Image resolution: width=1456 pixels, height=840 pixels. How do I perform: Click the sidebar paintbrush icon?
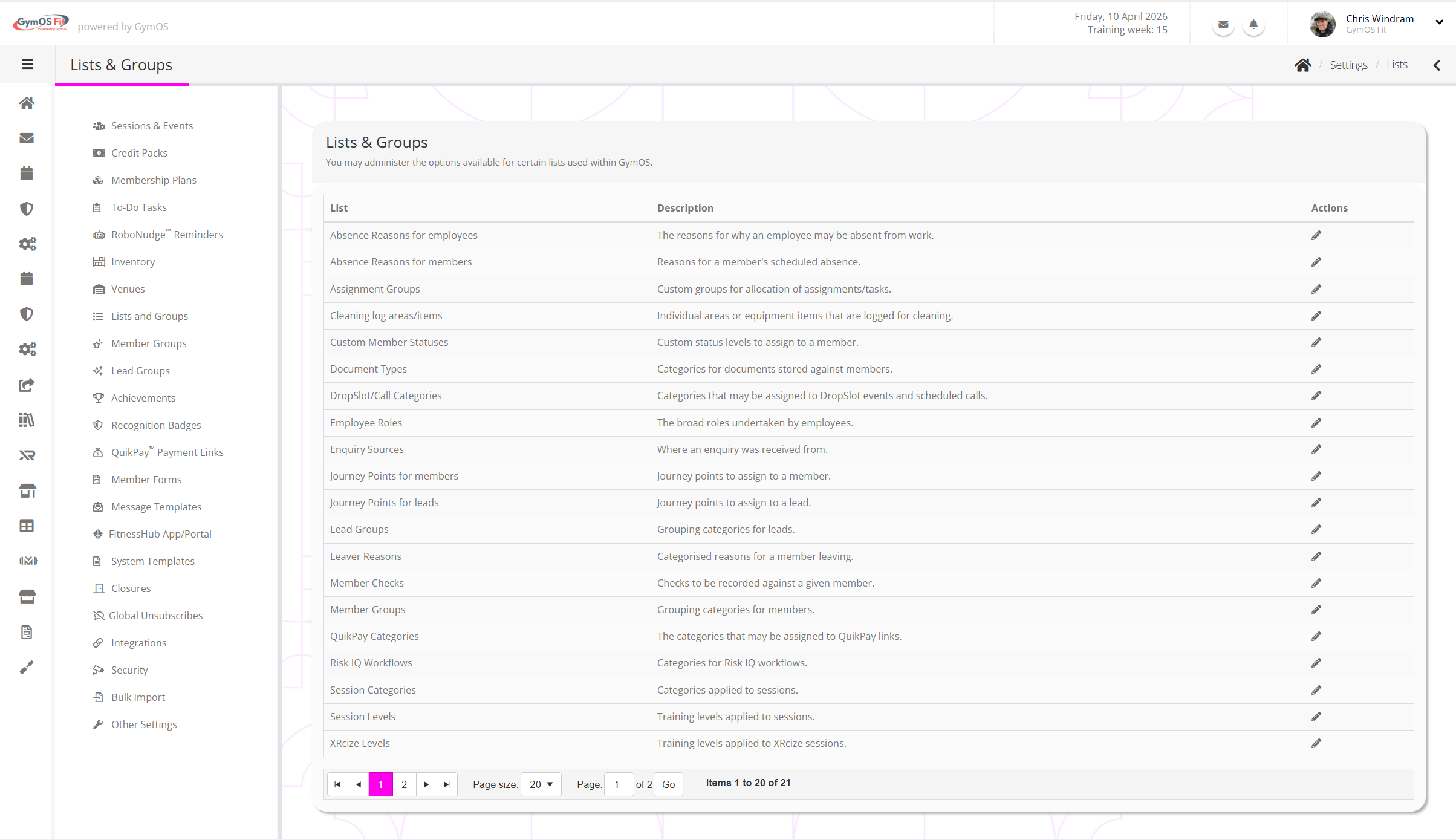pyautogui.click(x=27, y=667)
